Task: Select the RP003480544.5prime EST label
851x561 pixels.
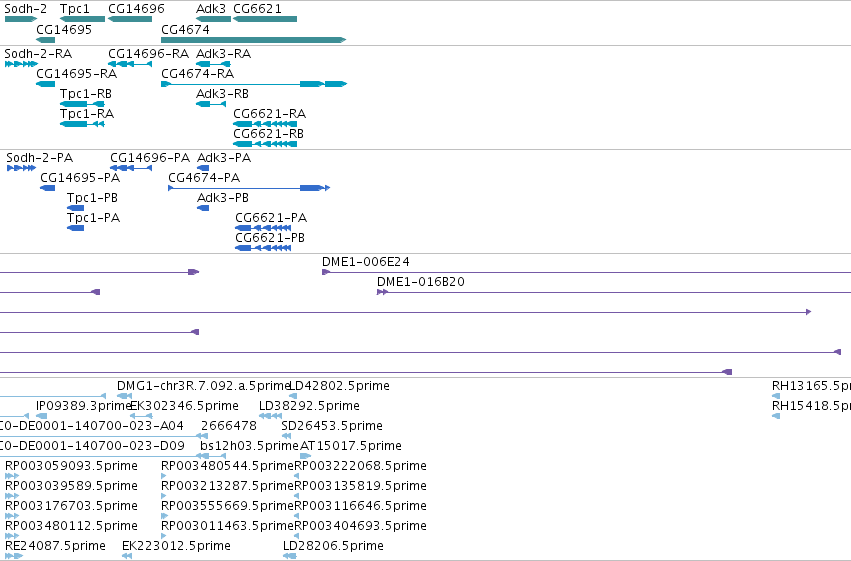Action: tap(227, 467)
